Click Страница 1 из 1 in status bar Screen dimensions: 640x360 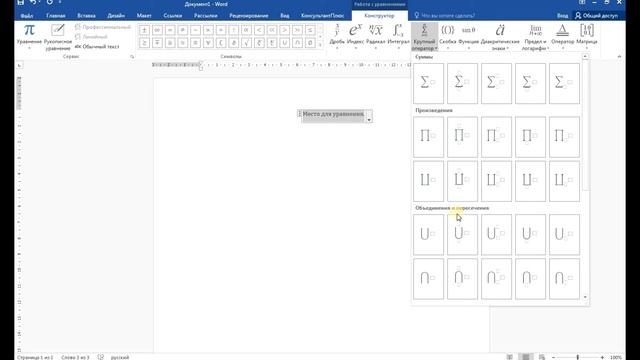35,357
